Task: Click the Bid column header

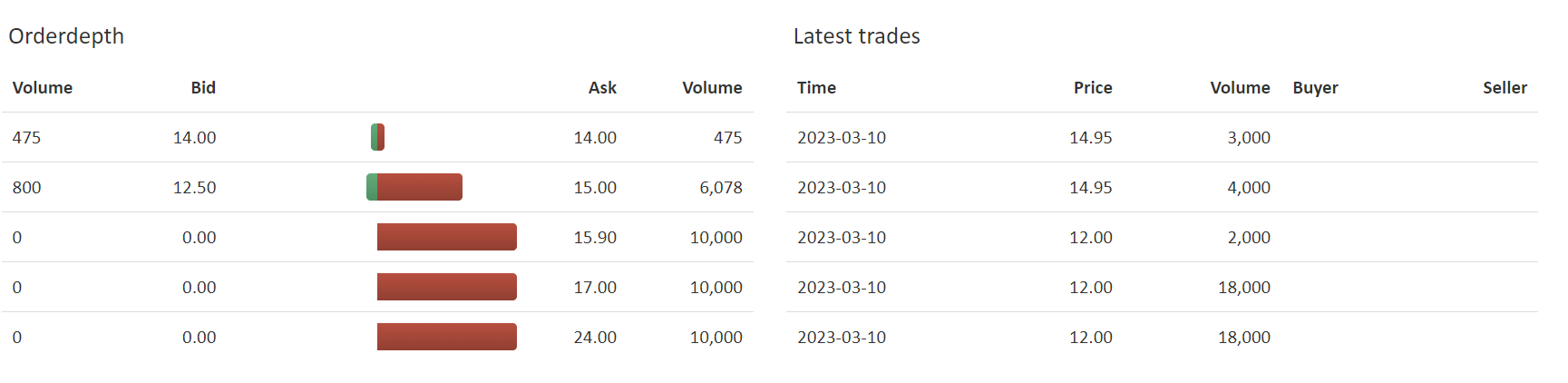Action: pyautogui.click(x=203, y=88)
